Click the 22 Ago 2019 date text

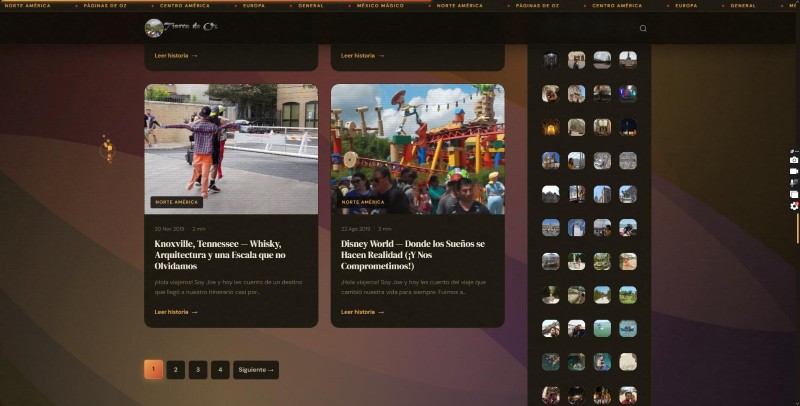[356, 229]
